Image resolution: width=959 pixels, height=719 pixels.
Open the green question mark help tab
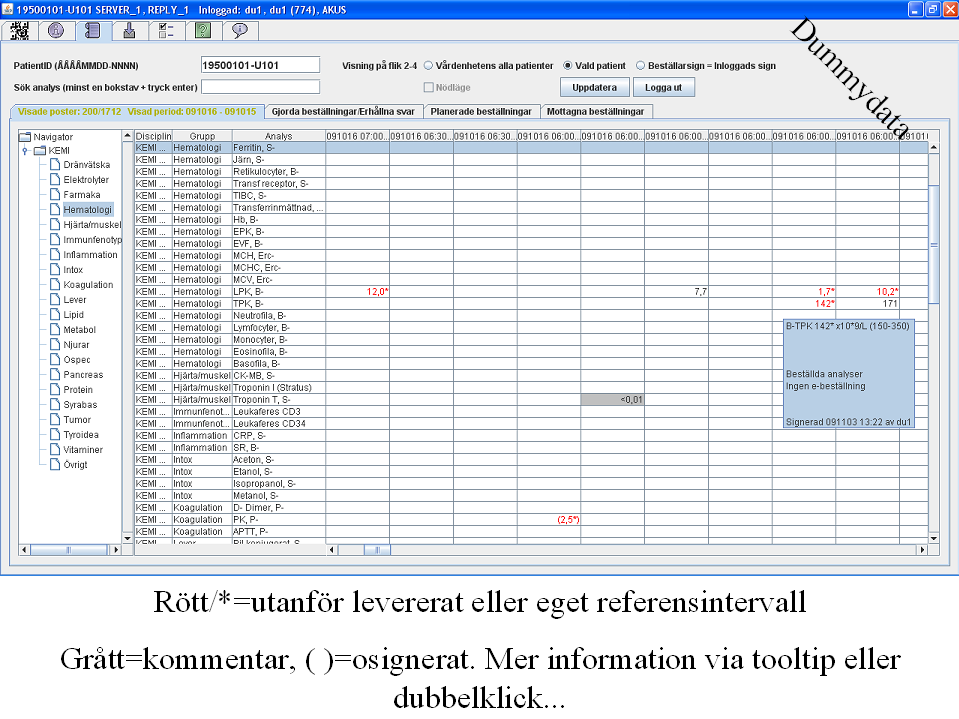coord(203,31)
